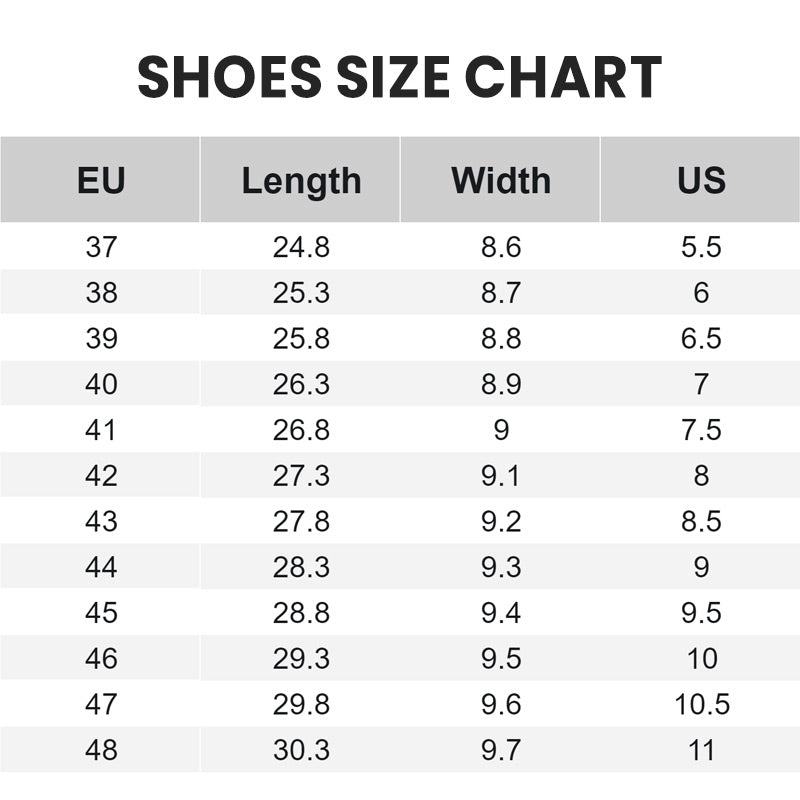Image resolution: width=800 pixels, height=800 pixels.
Task: Click length value 26.3
Action: [301, 384]
